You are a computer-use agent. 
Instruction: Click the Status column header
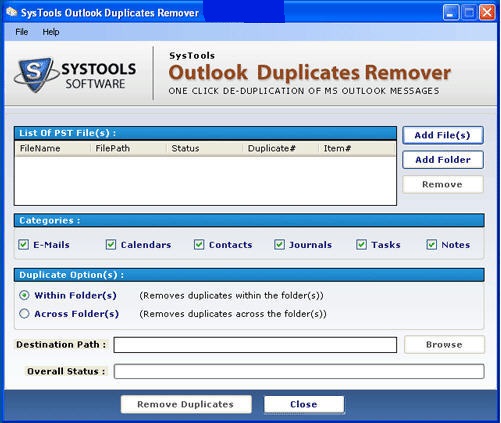pos(204,149)
